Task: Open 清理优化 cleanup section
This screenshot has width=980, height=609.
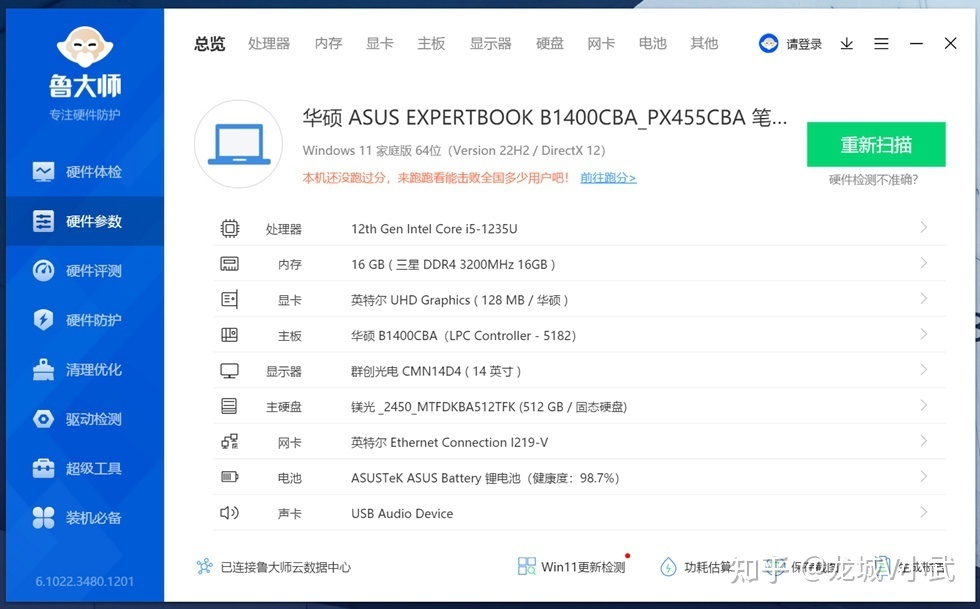Action: pyautogui.click(x=85, y=370)
